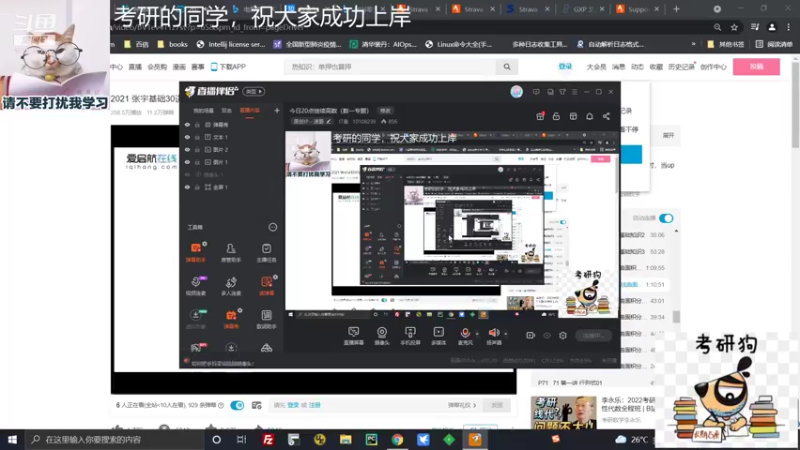This screenshot has height=450, width=800.
Task: Hide the 弹幕秀 layer with eye icon
Action: click(187, 124)
